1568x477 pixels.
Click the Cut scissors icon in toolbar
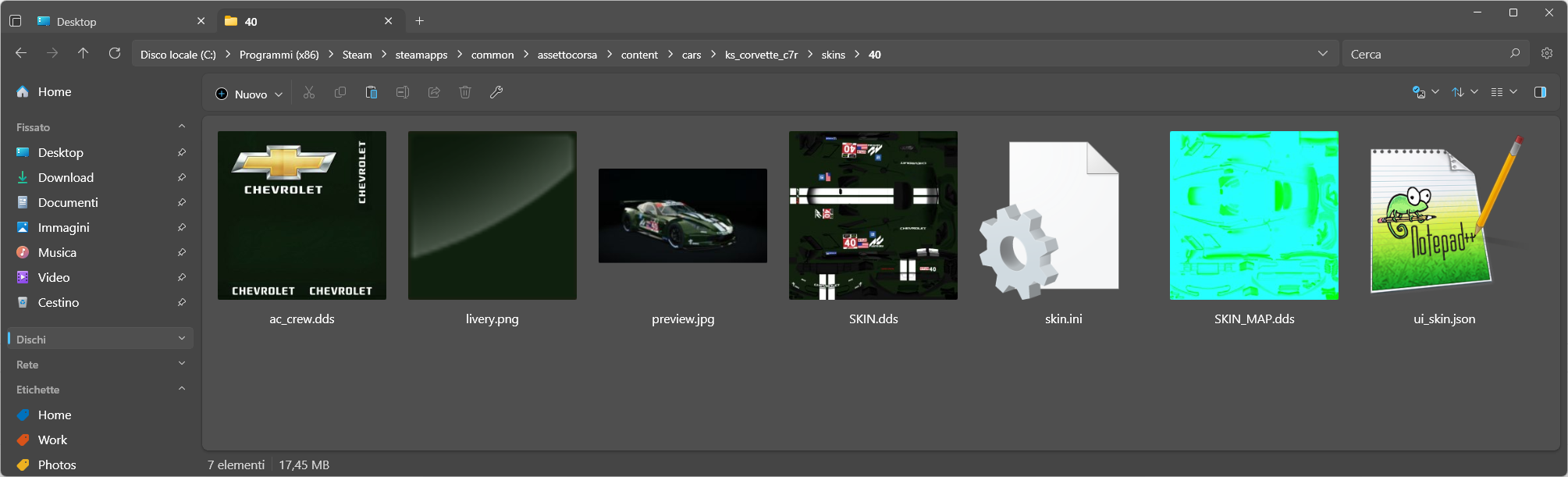point(309,93)
